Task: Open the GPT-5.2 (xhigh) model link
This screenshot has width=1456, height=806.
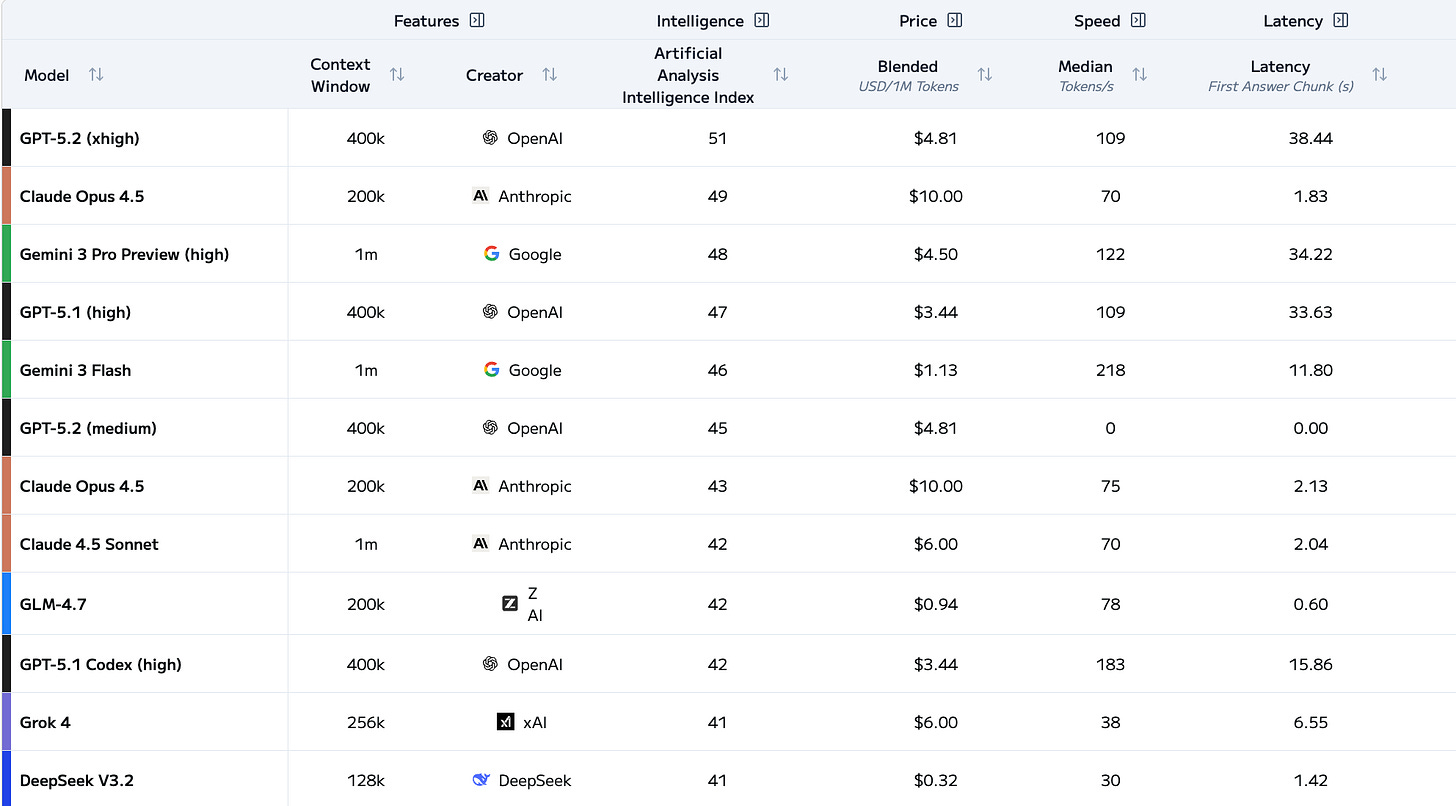Action: [x=80, y=138]
